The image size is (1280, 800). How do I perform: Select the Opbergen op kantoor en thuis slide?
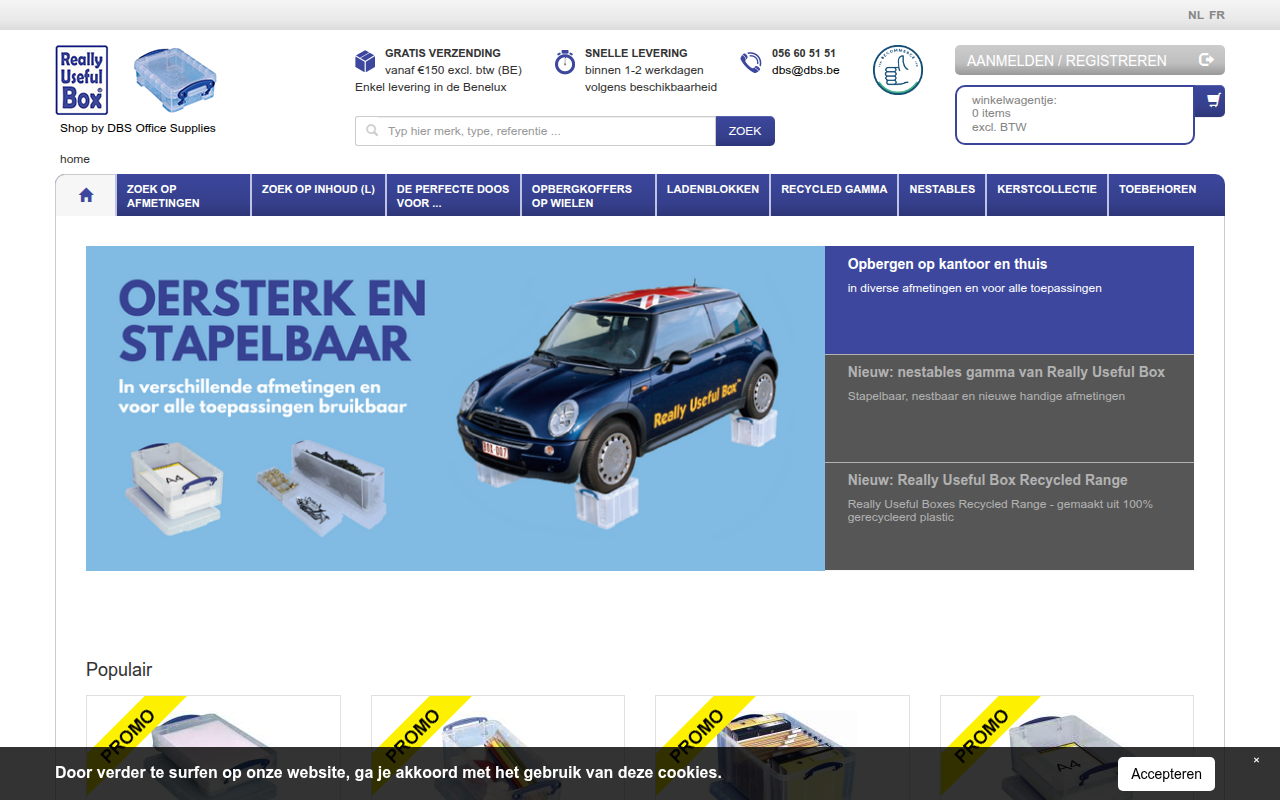(x=1009, y=300)
